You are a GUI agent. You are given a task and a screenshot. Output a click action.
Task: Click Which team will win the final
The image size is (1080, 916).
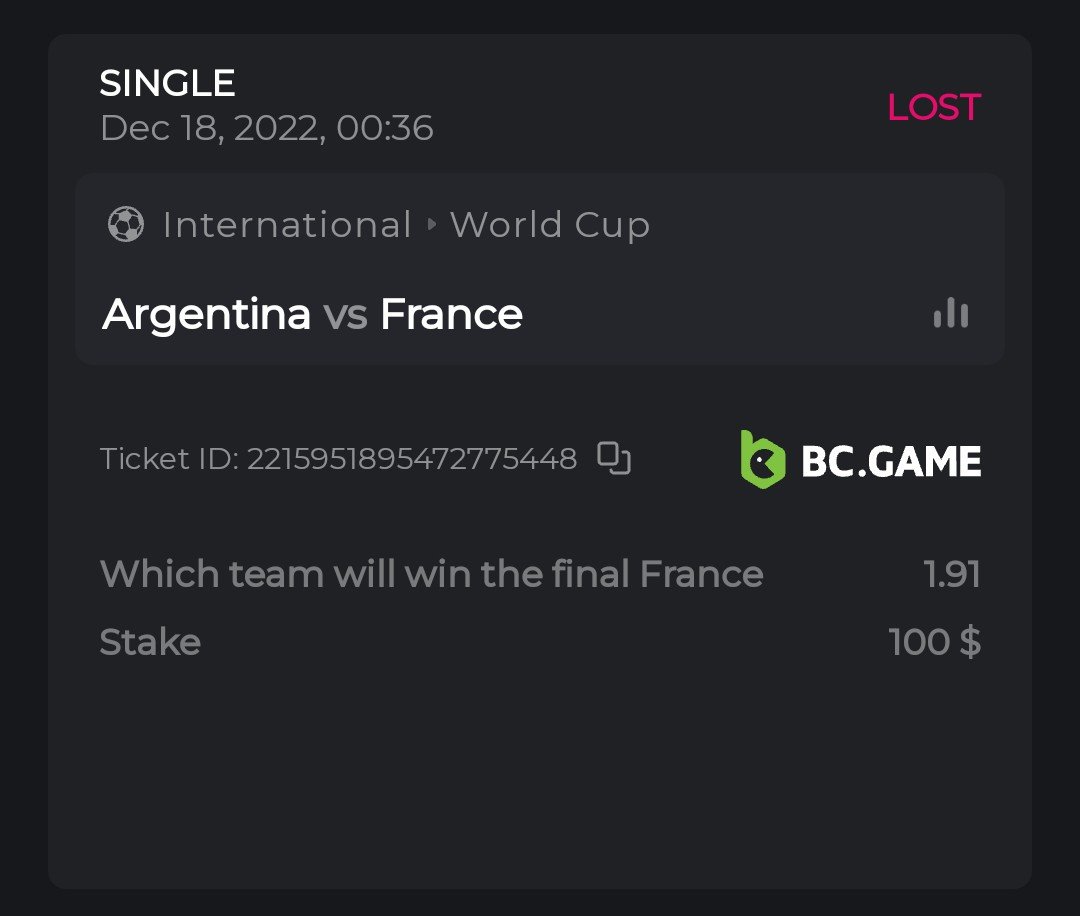366,574
